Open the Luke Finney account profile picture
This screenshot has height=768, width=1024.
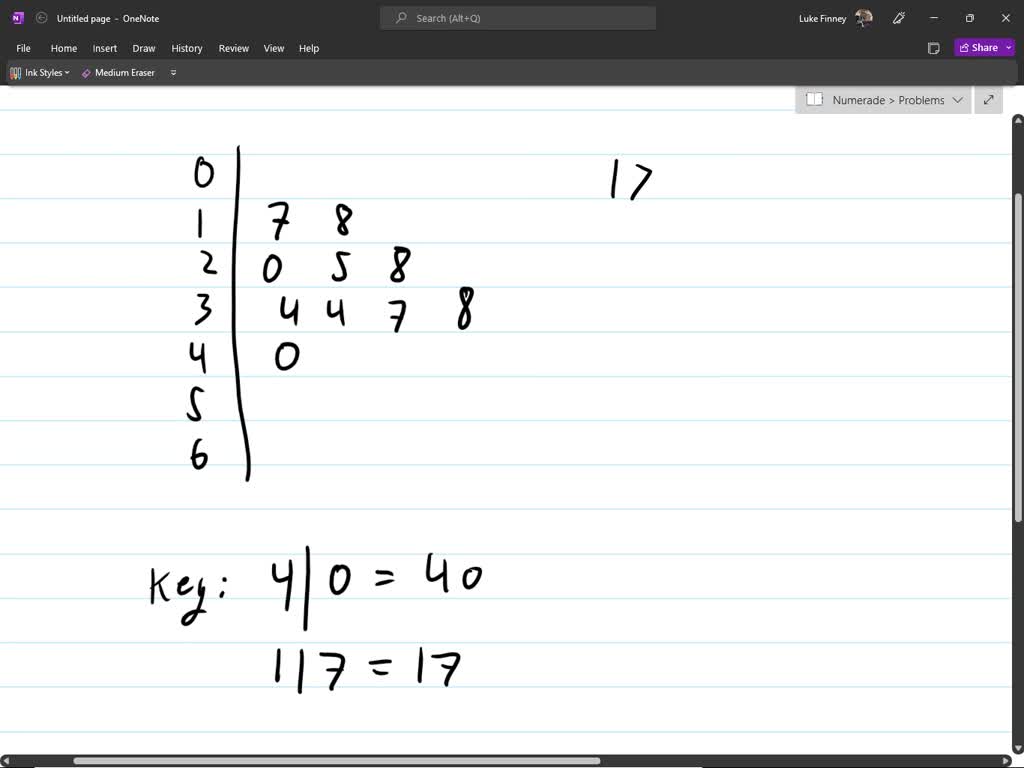click(863, 18)
